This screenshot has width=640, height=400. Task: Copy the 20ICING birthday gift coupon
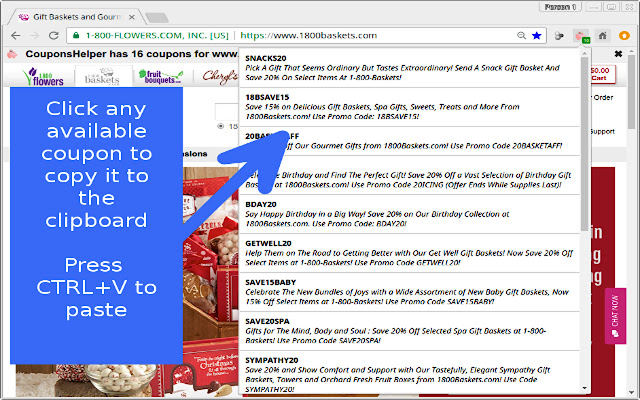(409, 176)
